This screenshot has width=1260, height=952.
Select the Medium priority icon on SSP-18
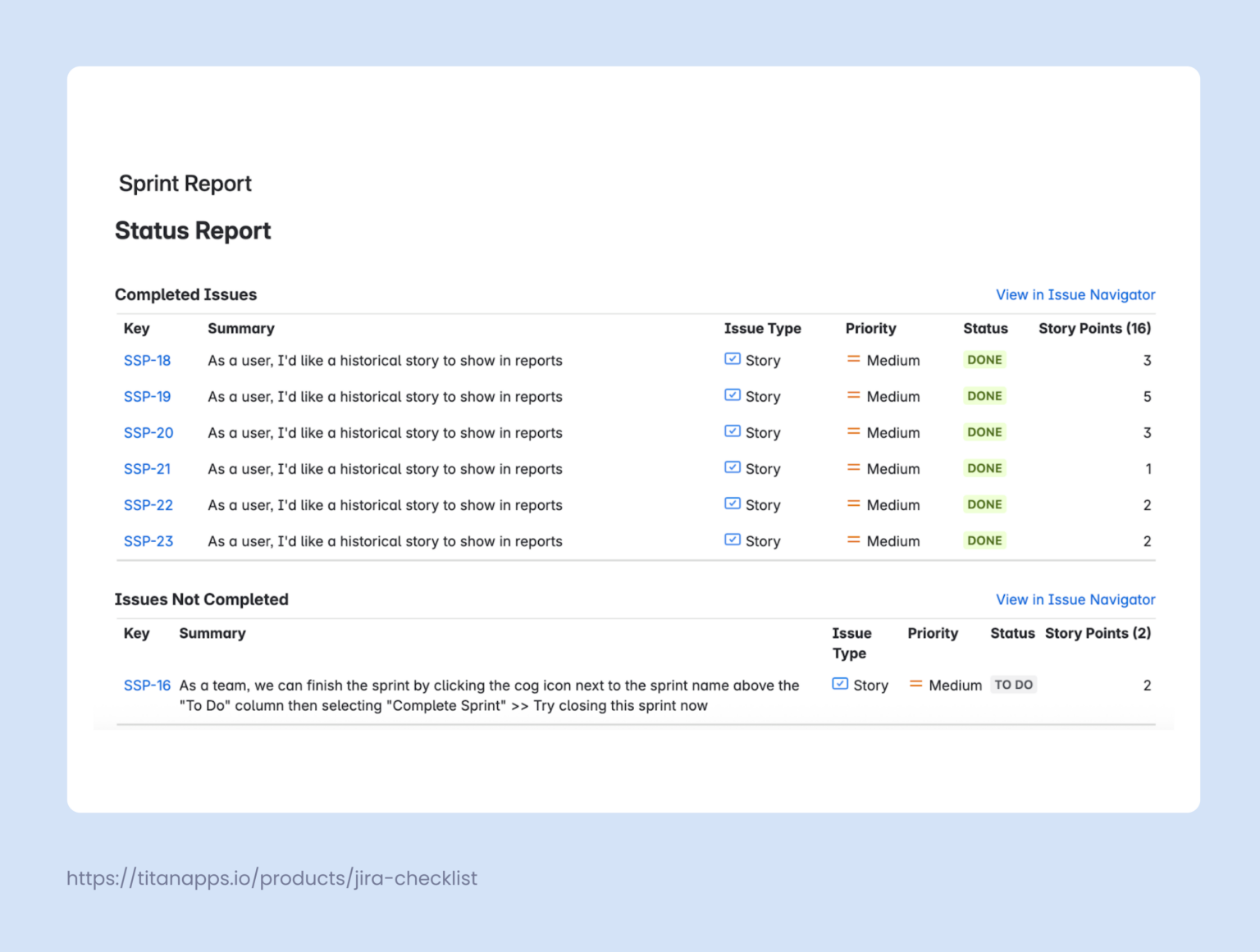pyautogui.click(x=851, y=359)
